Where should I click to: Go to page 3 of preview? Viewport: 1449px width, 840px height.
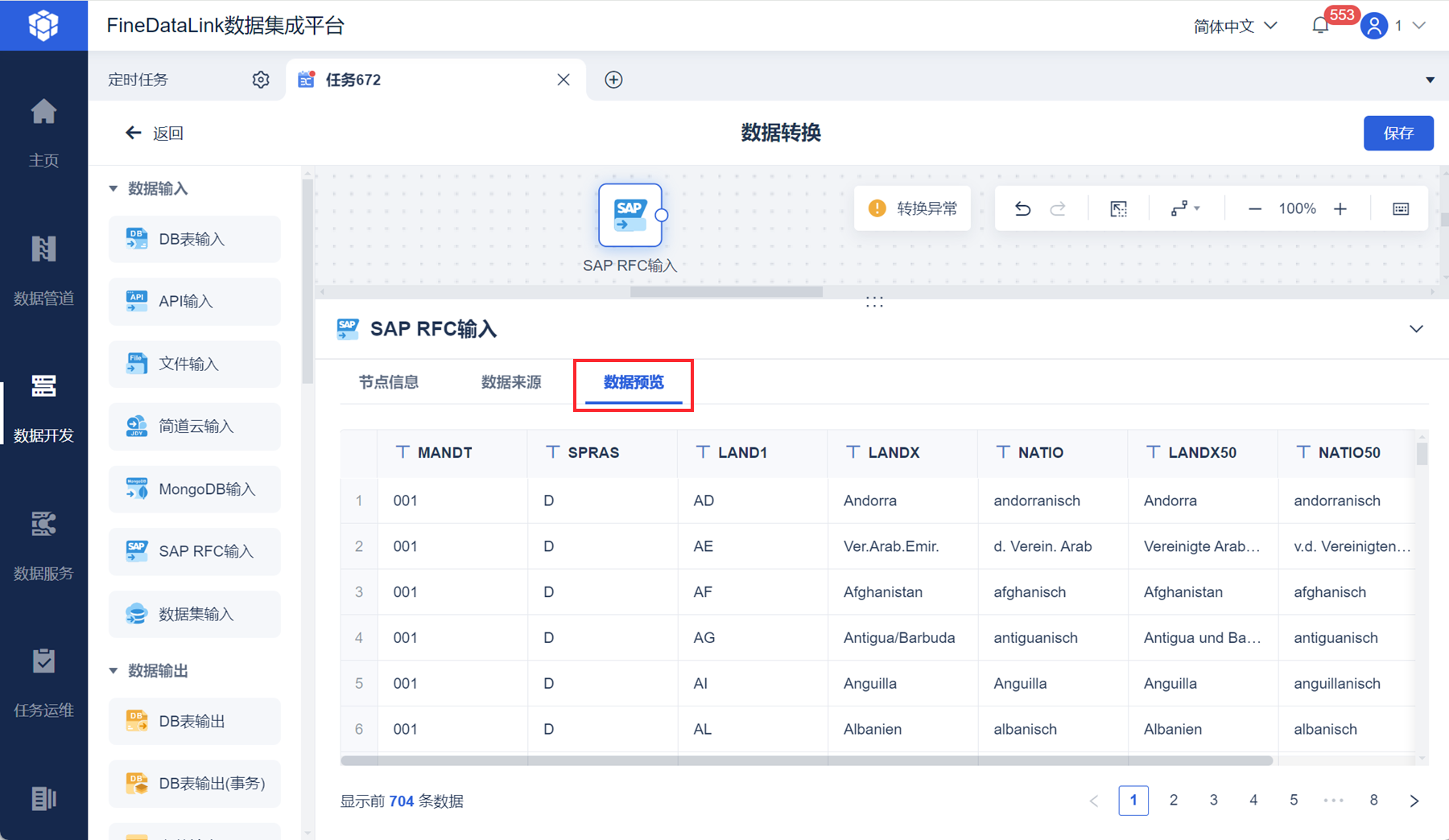click(1213, 800)
